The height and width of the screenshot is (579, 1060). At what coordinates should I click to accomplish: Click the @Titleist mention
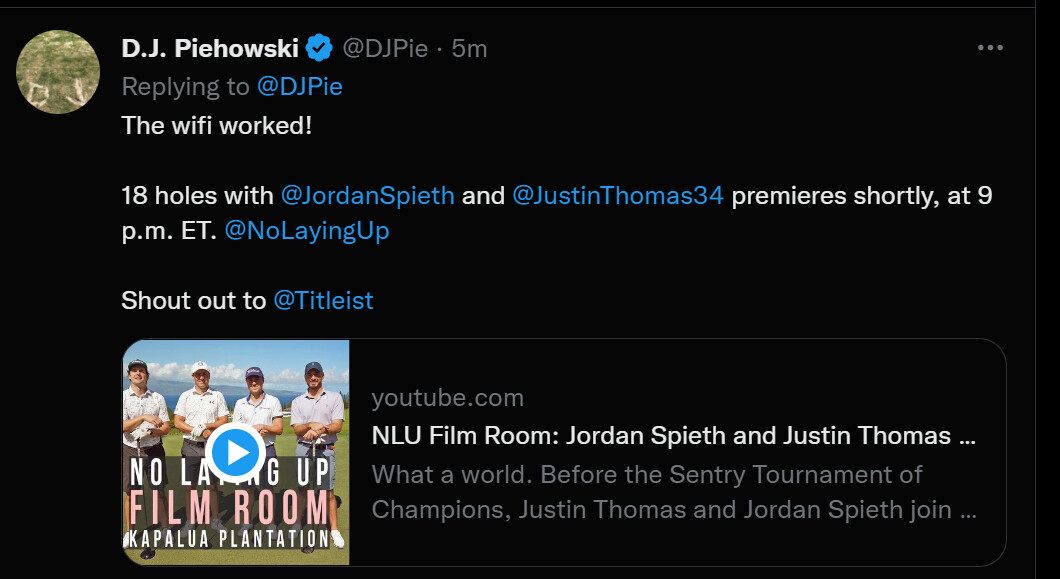323,300
